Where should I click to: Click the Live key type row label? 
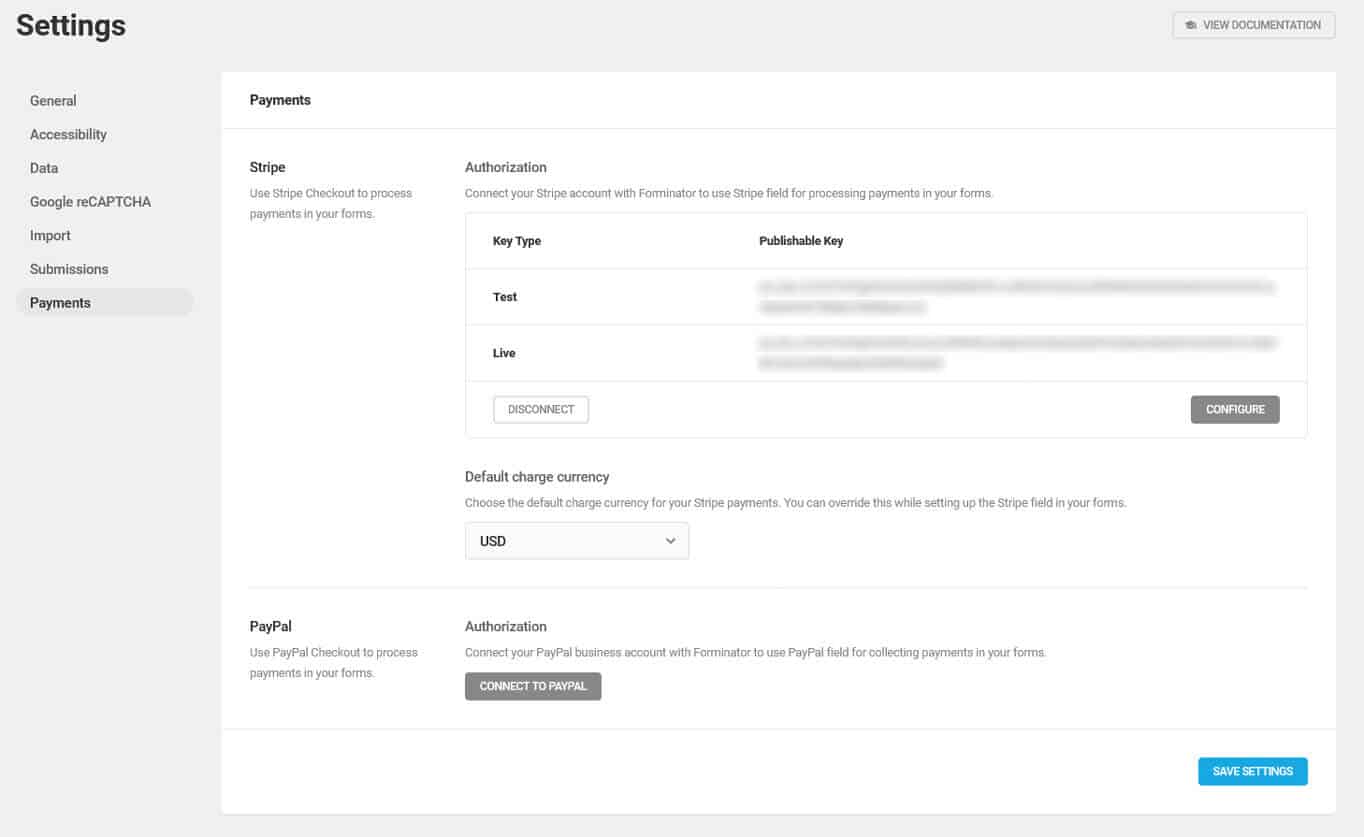pos(504,353)
